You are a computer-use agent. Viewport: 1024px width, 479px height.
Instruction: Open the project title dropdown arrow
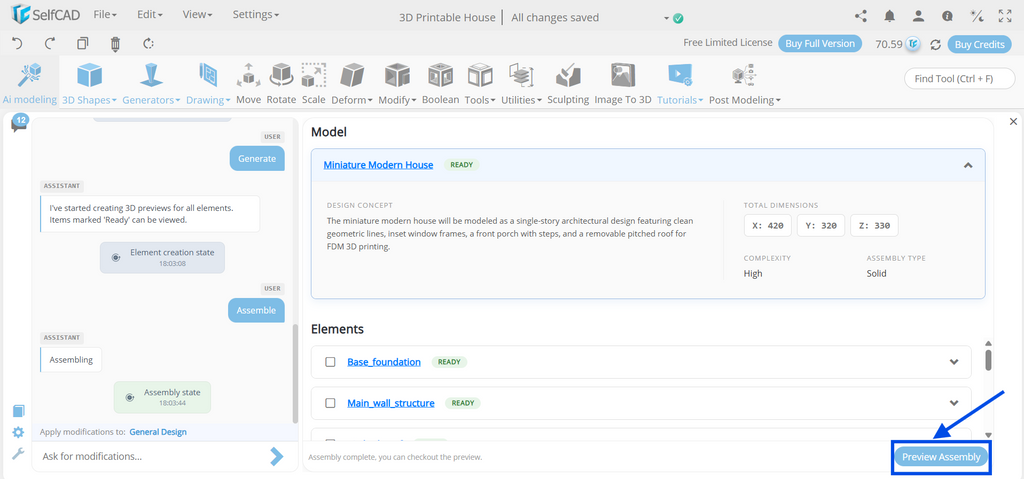click(667, 18)
